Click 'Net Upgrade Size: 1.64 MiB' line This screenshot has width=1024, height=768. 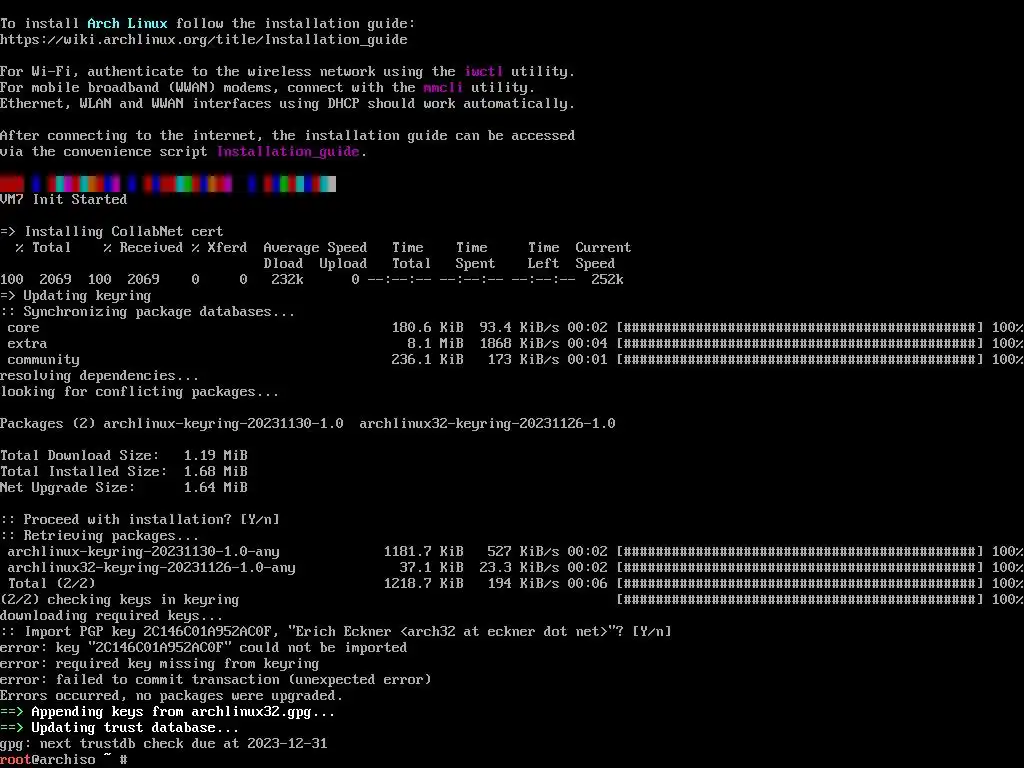coord(124,488)
